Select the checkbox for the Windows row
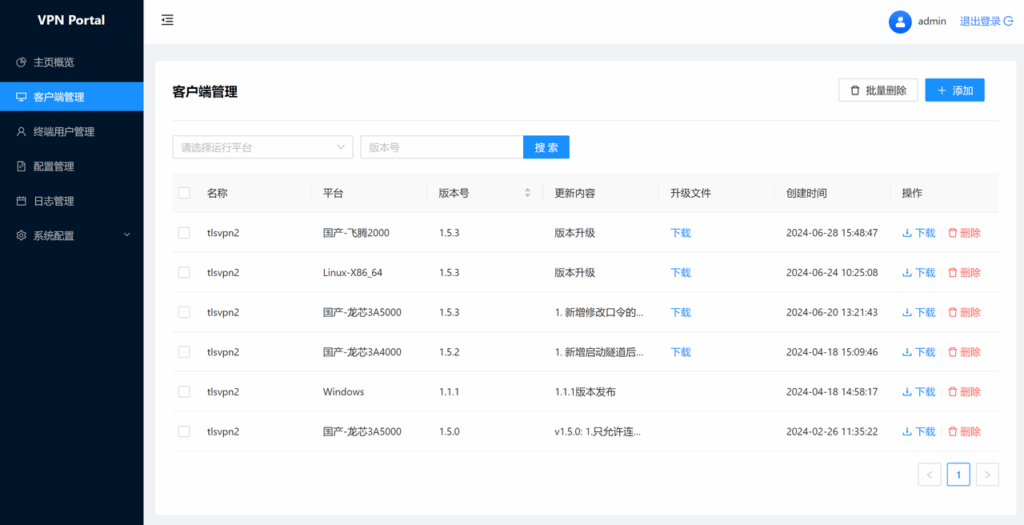 184,392
